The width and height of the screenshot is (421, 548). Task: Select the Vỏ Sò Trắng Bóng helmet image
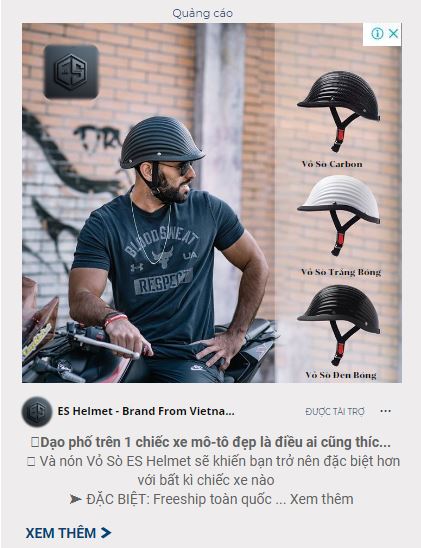coord(339,215)
